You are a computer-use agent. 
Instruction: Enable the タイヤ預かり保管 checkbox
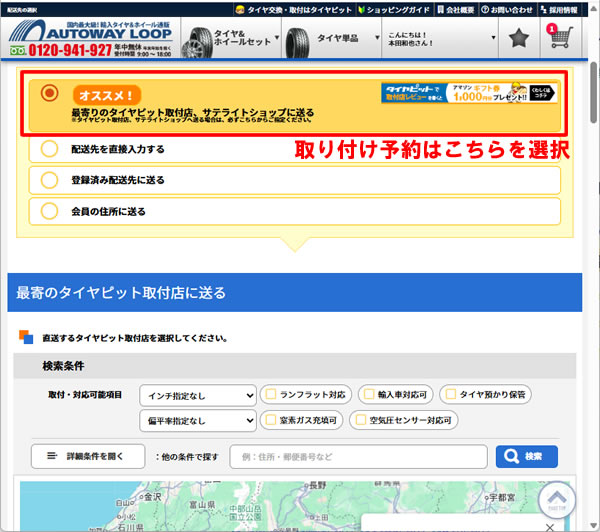pos(449,394)
